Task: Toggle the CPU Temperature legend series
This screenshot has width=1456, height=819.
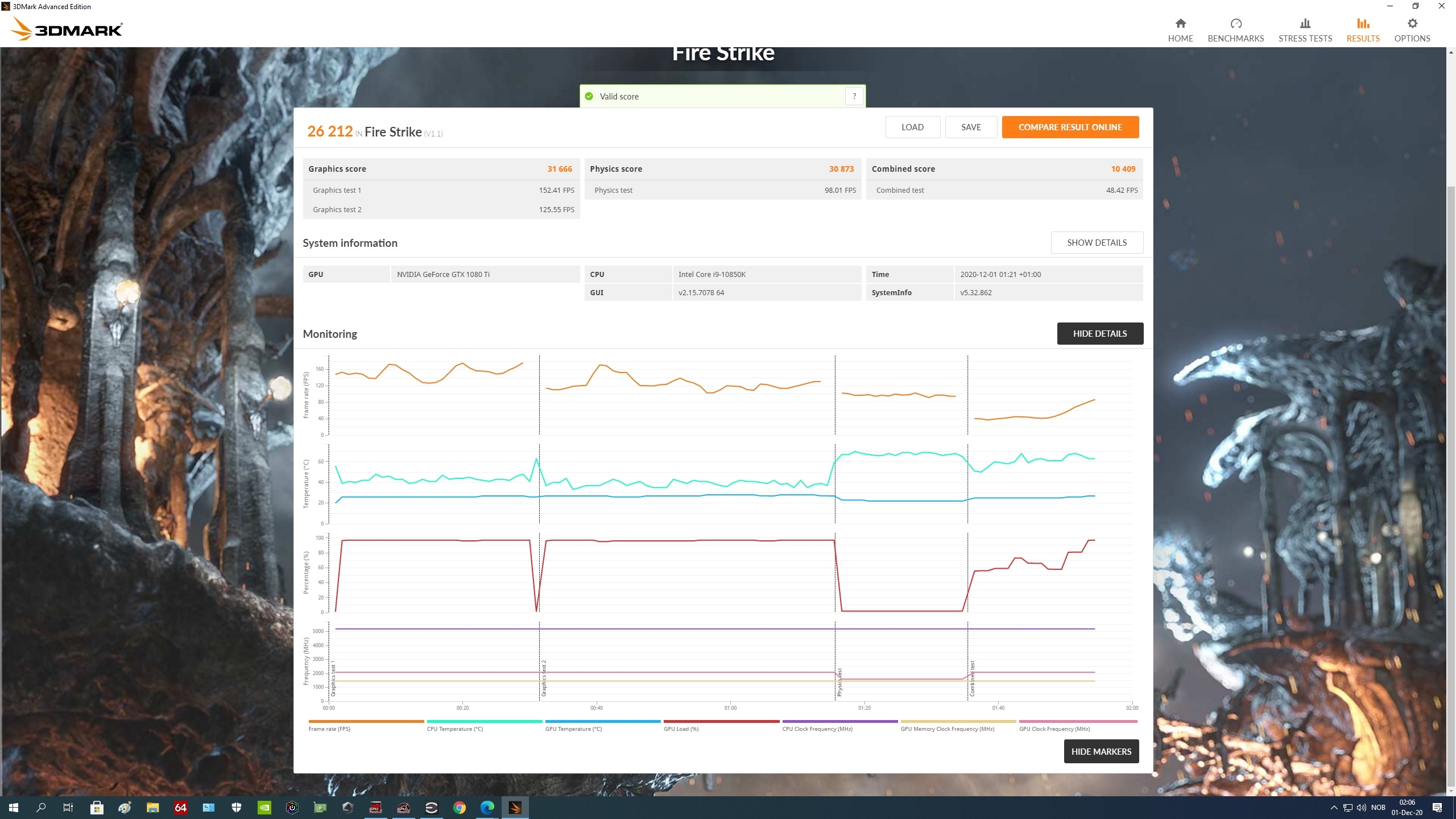Action: [x=484, y=725]
